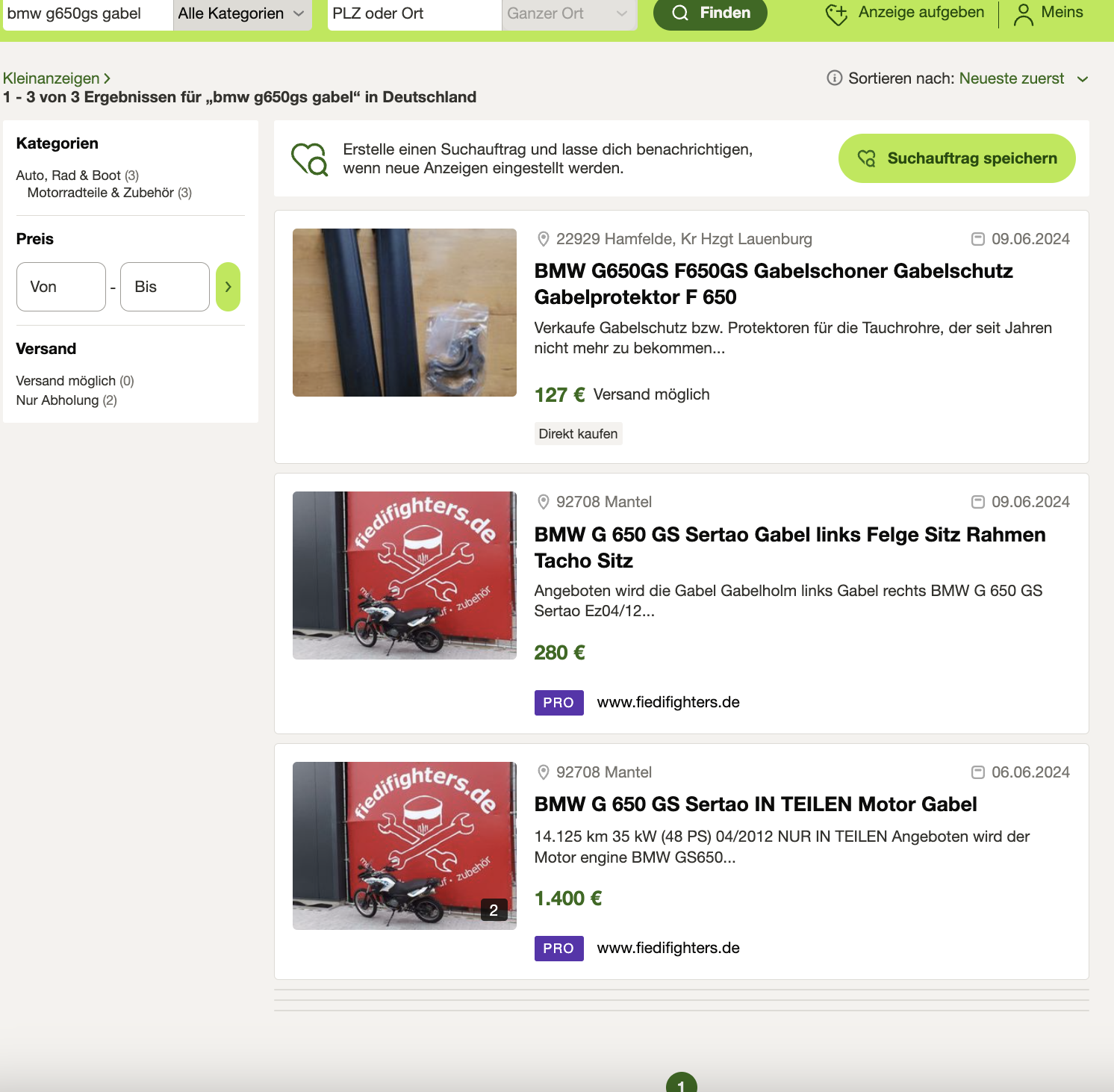Viewport: 1114px width, 1092px height.
Task: Click the info icon beside Sortieren nach
Action: (834, 78)
